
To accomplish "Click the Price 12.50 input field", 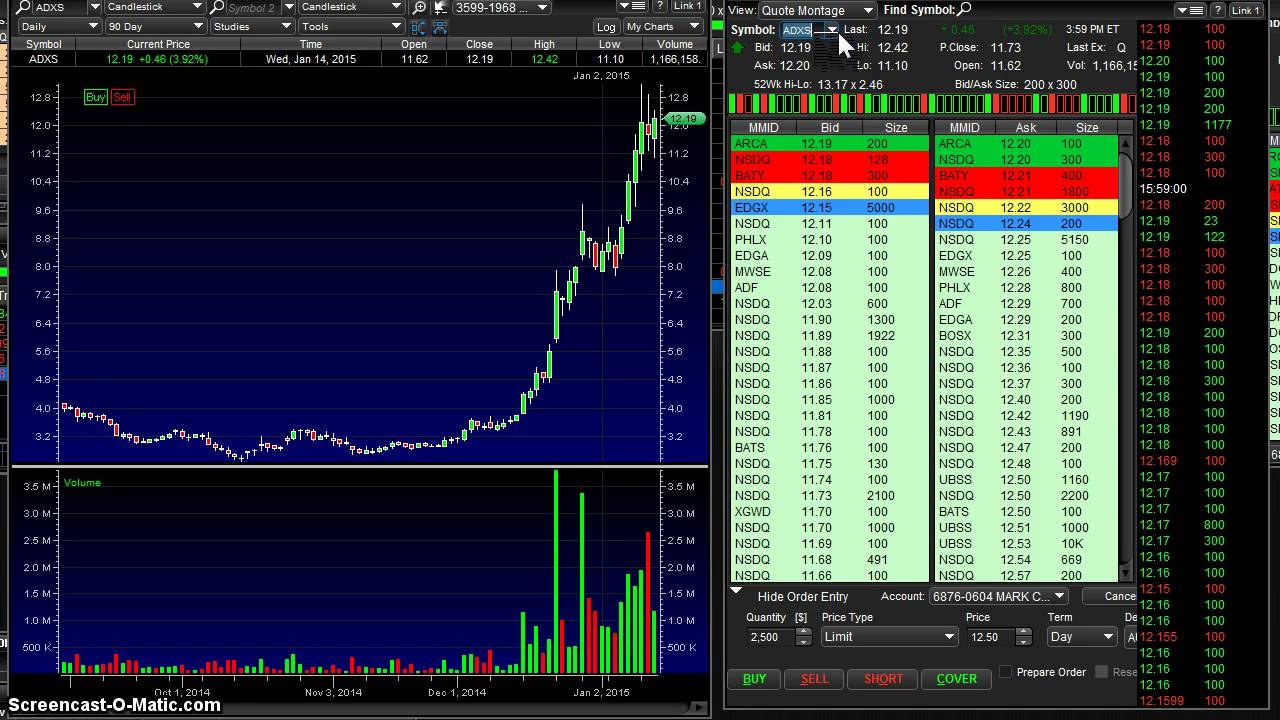I will pos(990,637).
